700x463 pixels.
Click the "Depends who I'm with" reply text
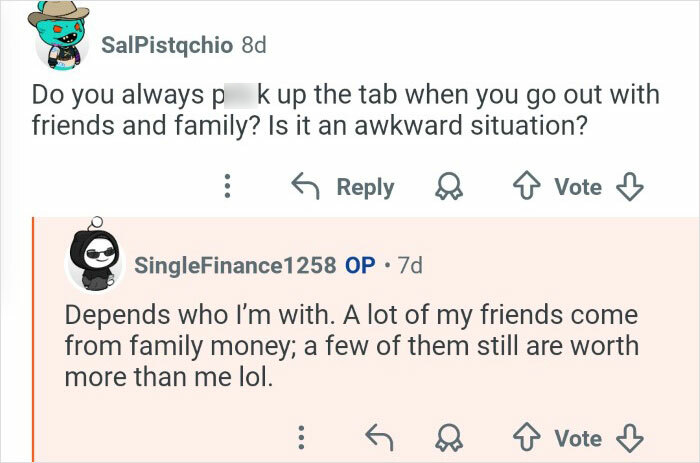click(x=350, y=347)
